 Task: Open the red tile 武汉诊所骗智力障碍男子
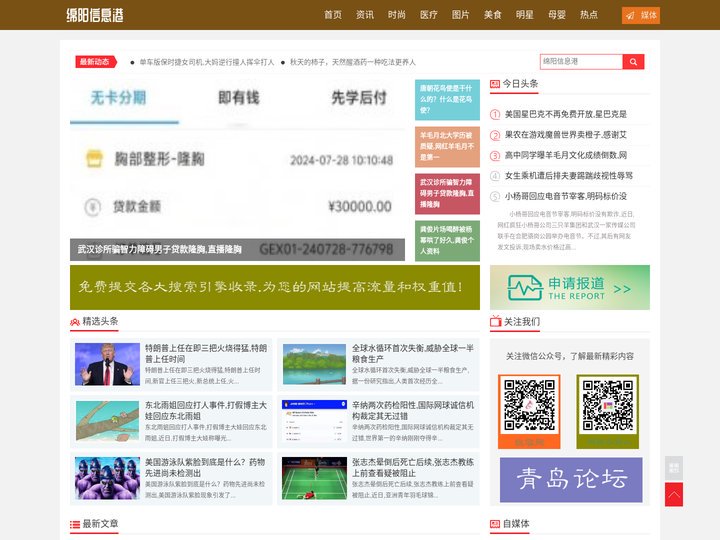coord(447,193)
